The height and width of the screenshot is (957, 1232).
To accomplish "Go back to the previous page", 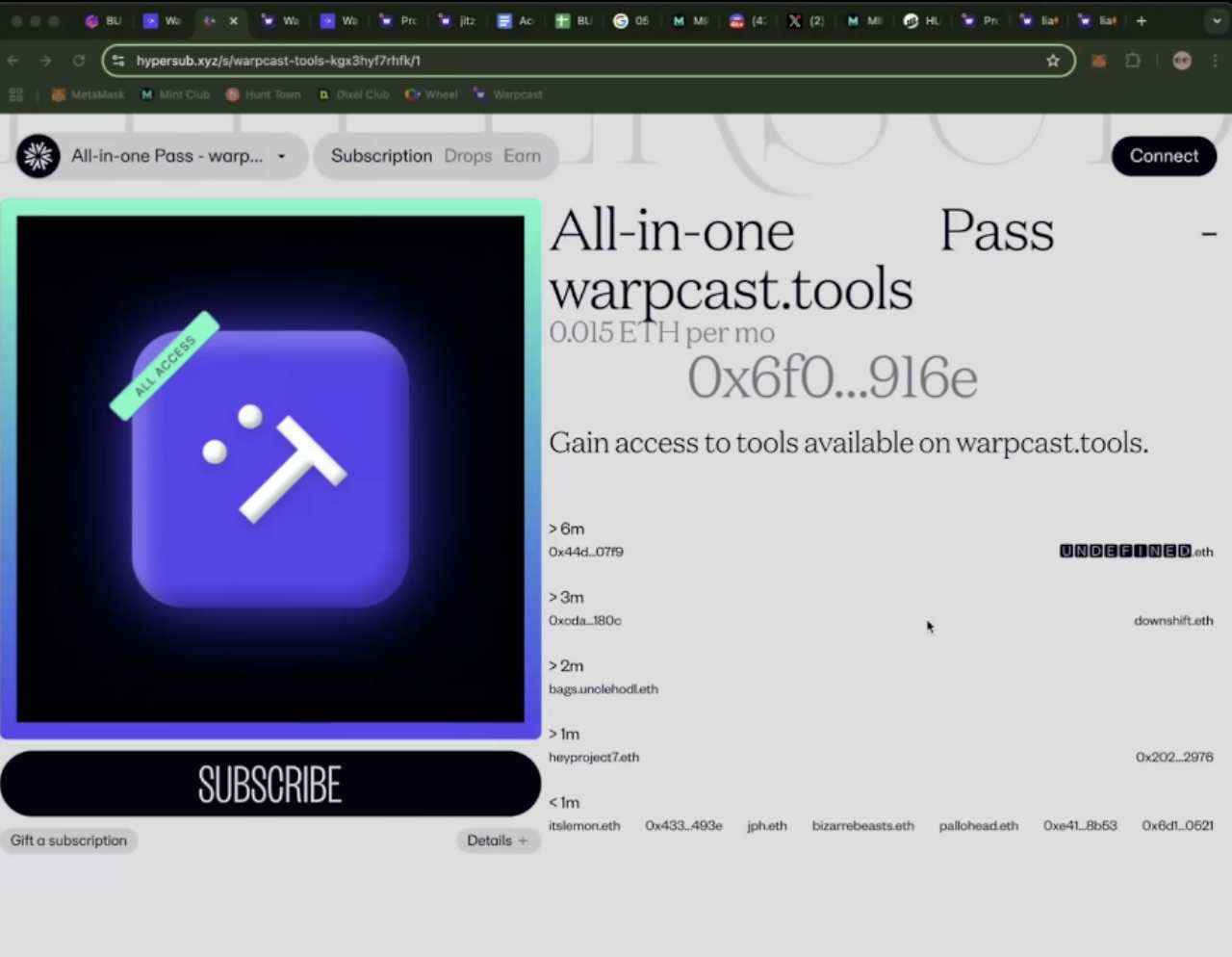I will (13, 61).
